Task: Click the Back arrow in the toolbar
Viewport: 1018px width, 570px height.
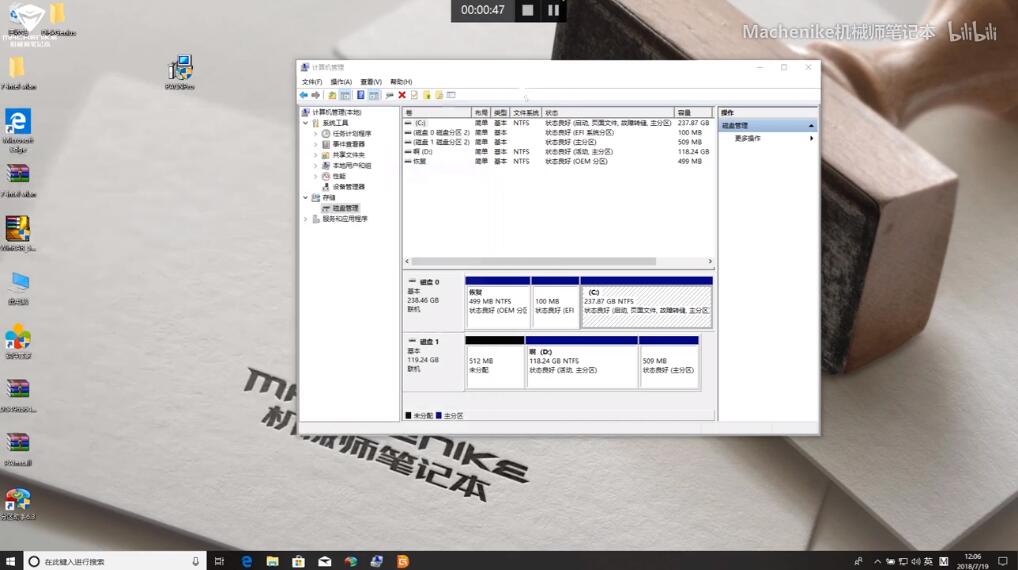Action: 303,95
